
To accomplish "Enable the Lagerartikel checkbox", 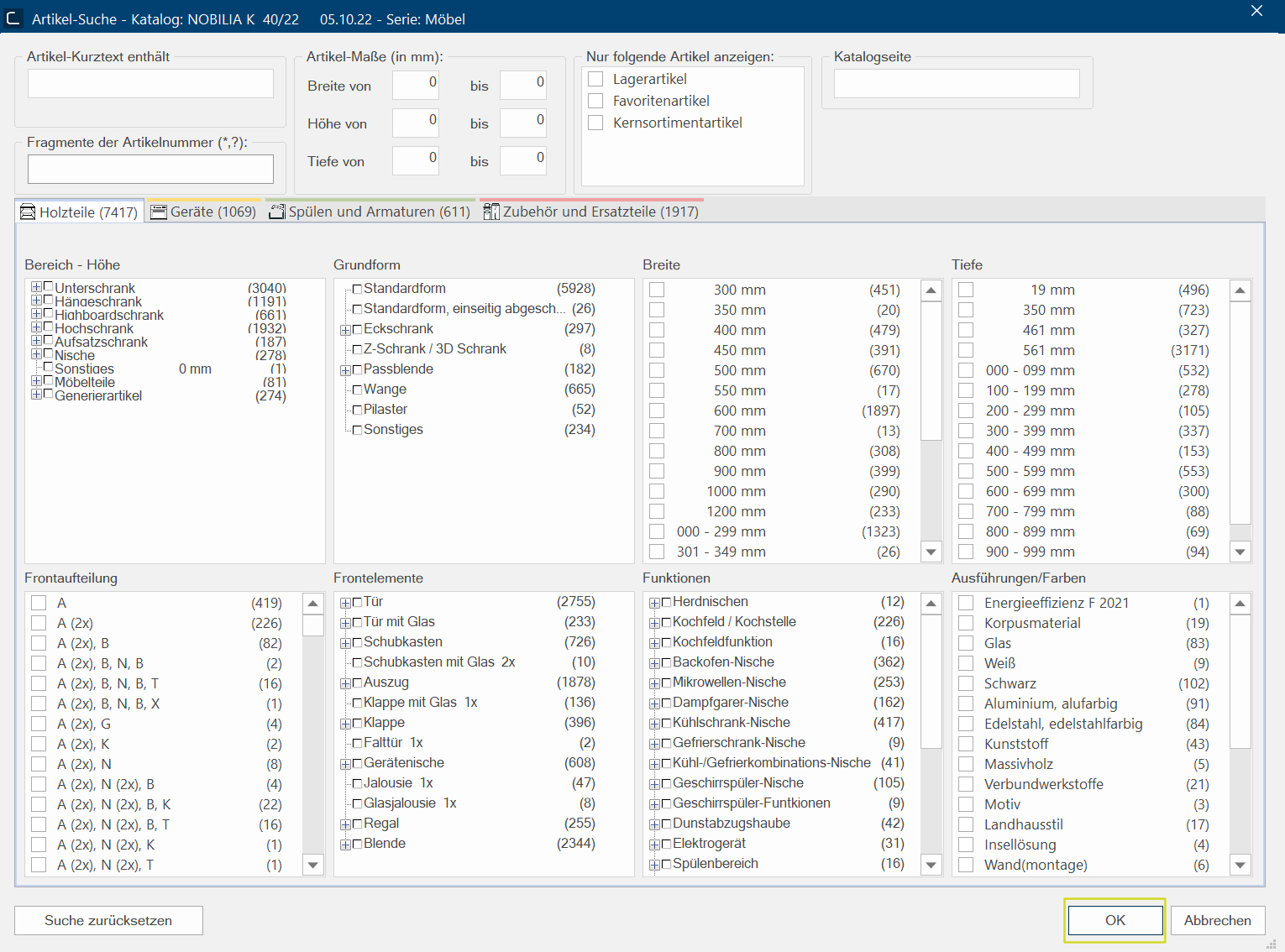I will click(x=595, y=79).
